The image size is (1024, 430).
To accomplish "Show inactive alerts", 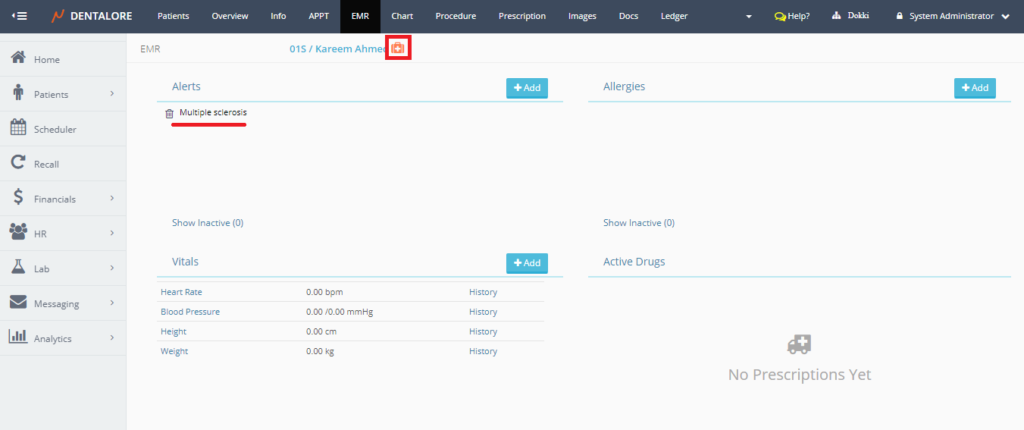I will [x=207, y=223].
